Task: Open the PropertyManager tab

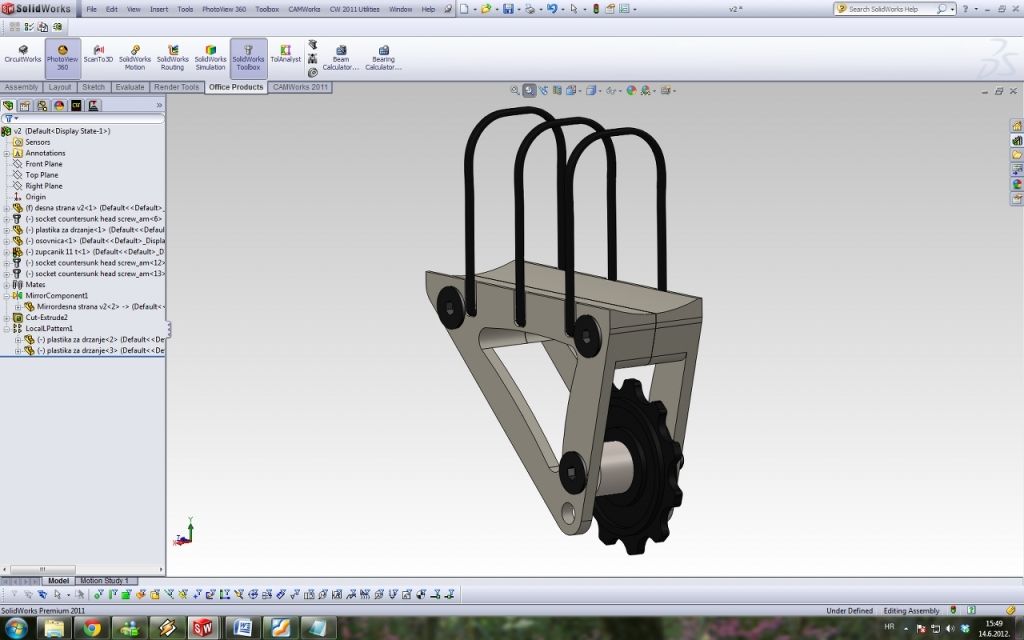Action: click(x=25, y=105)
